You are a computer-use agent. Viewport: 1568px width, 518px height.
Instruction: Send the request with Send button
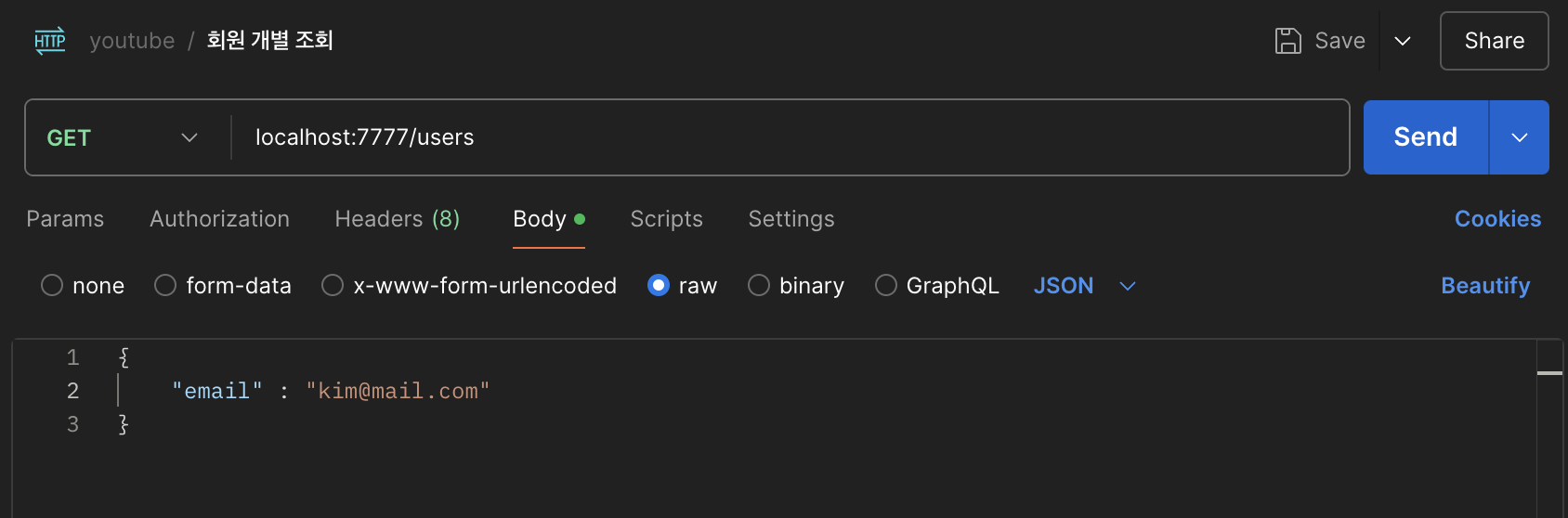pos(1425,137)
